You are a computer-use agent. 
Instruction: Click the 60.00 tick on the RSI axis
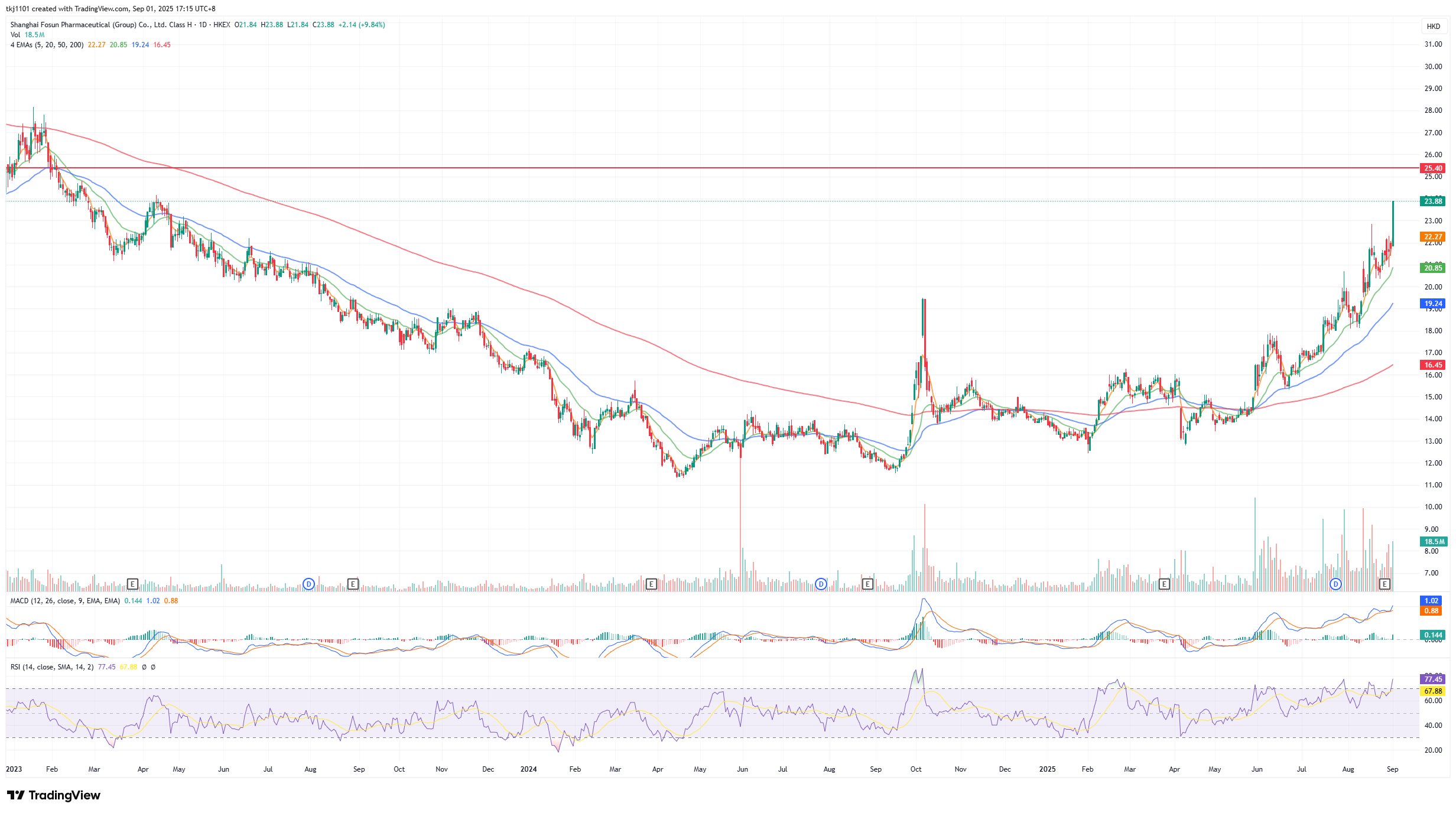pyautogui.click(x=1433, y=701)
